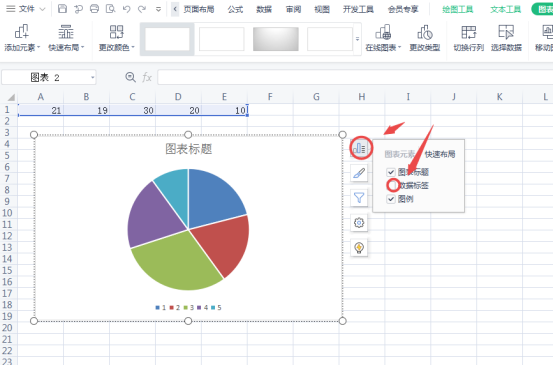Click the chart legend
This screenshot has width=554, height=365.
[188, 308]
